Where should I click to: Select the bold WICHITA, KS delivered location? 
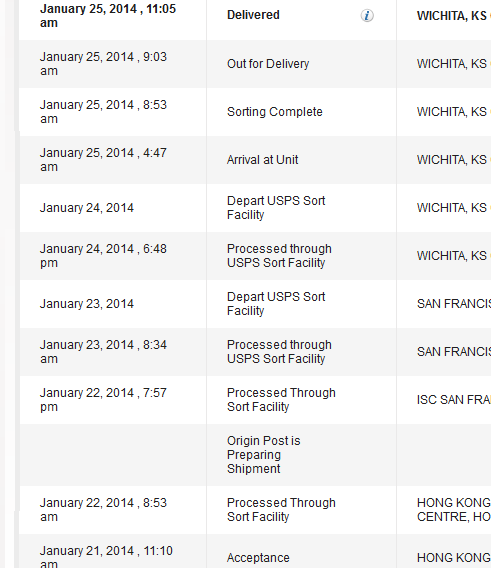(x=452, y=16)
